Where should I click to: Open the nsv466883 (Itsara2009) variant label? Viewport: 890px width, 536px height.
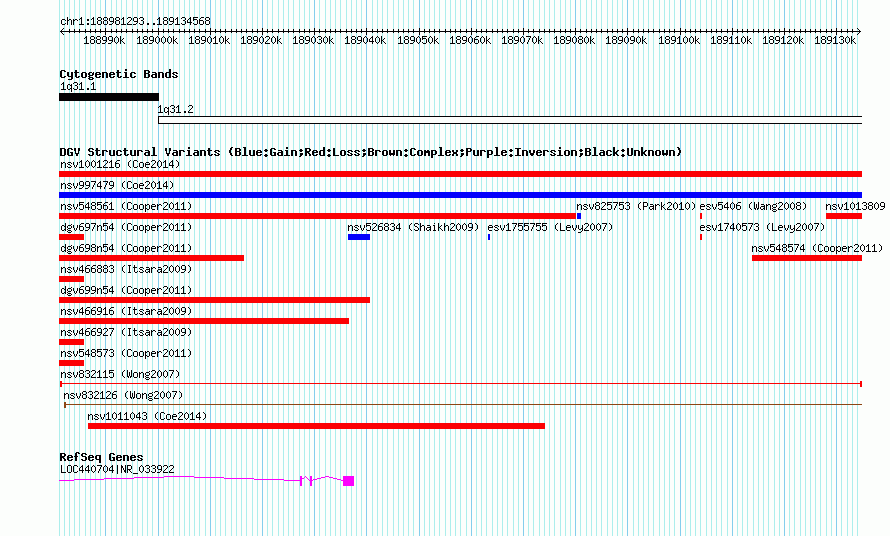126,269
